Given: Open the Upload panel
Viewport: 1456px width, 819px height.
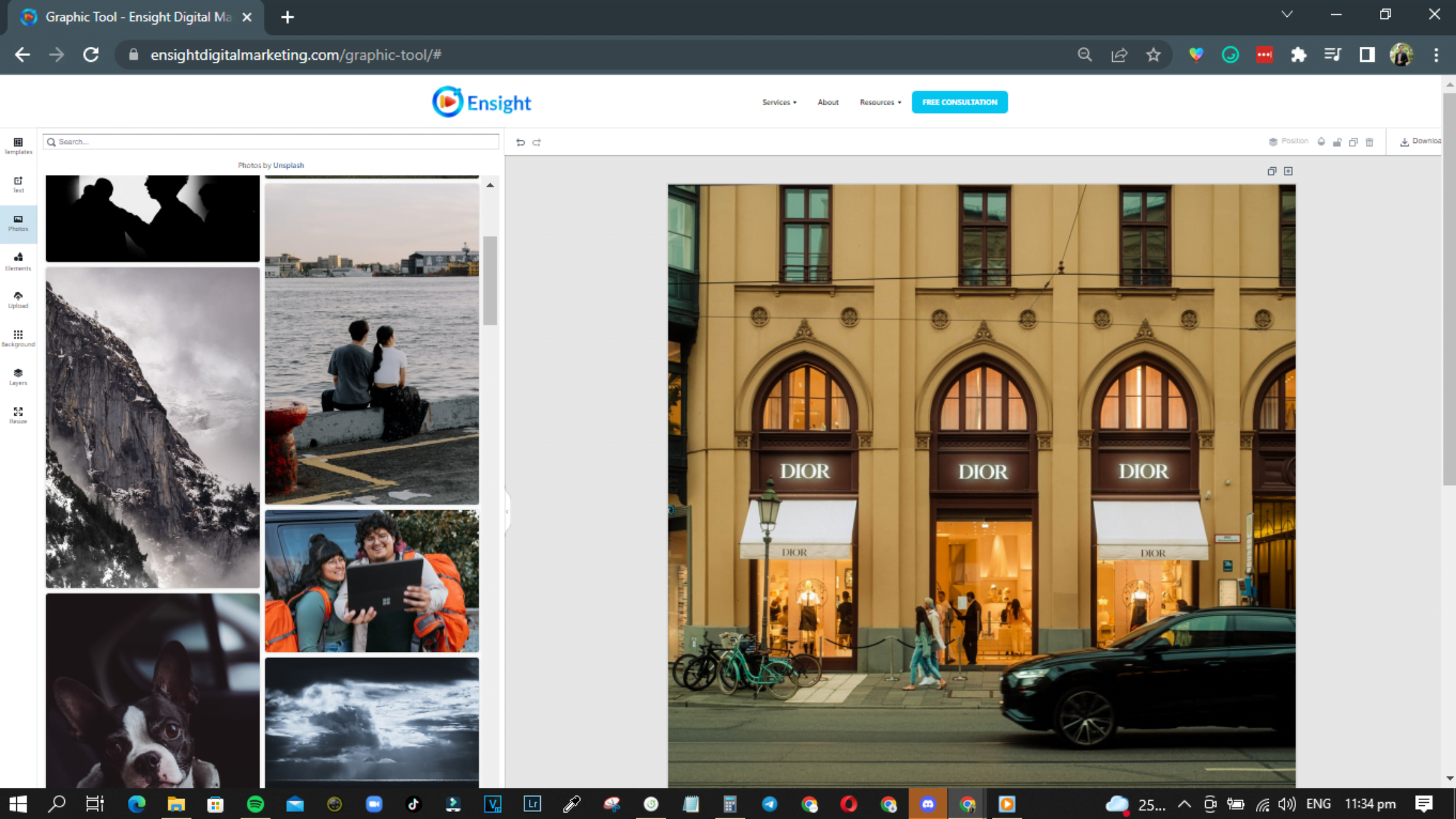Looking at the screenshot, I should point(18,300).
